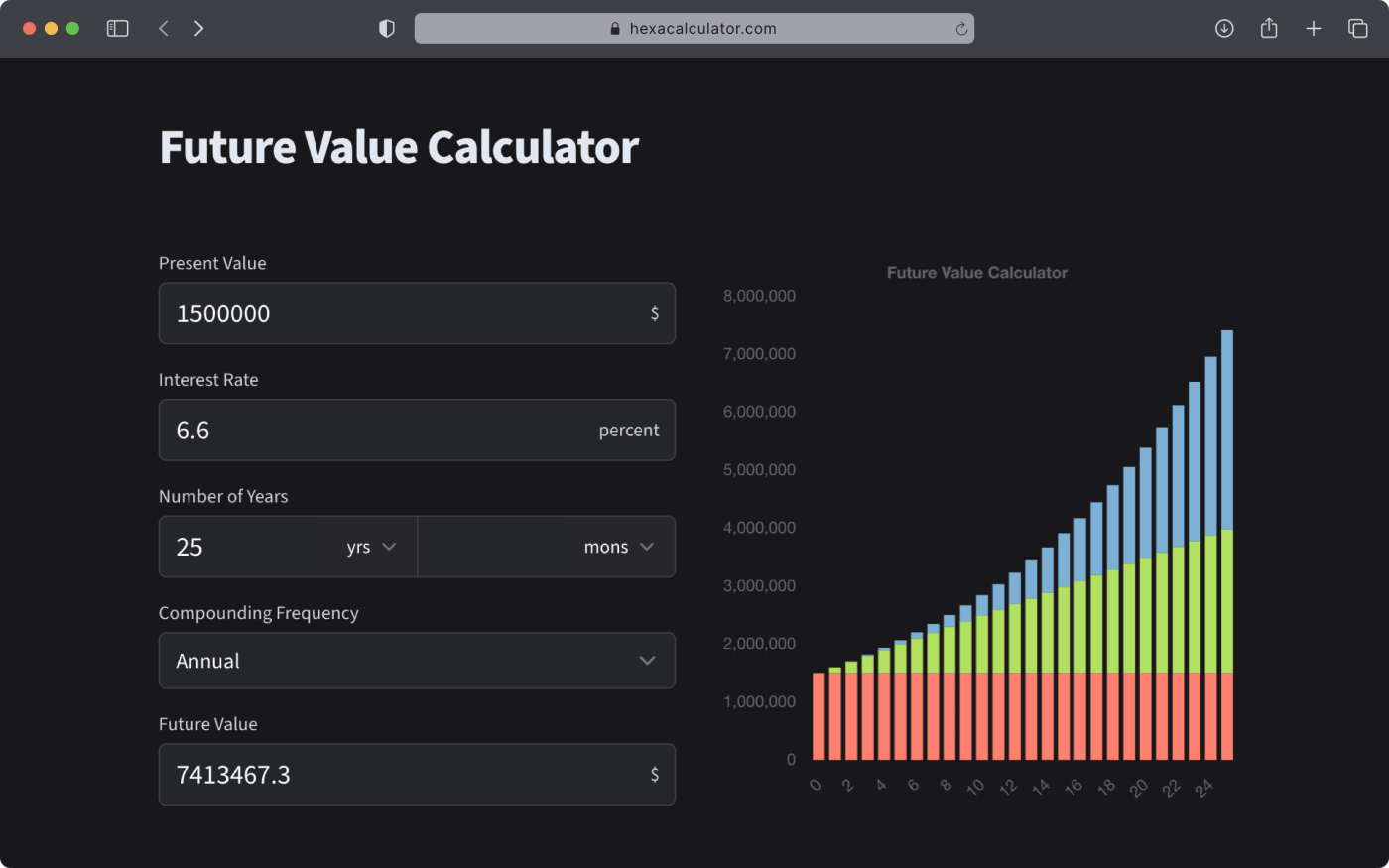Show the tab overview
The image size is (1389, 868).
(x=1358, y=28)
